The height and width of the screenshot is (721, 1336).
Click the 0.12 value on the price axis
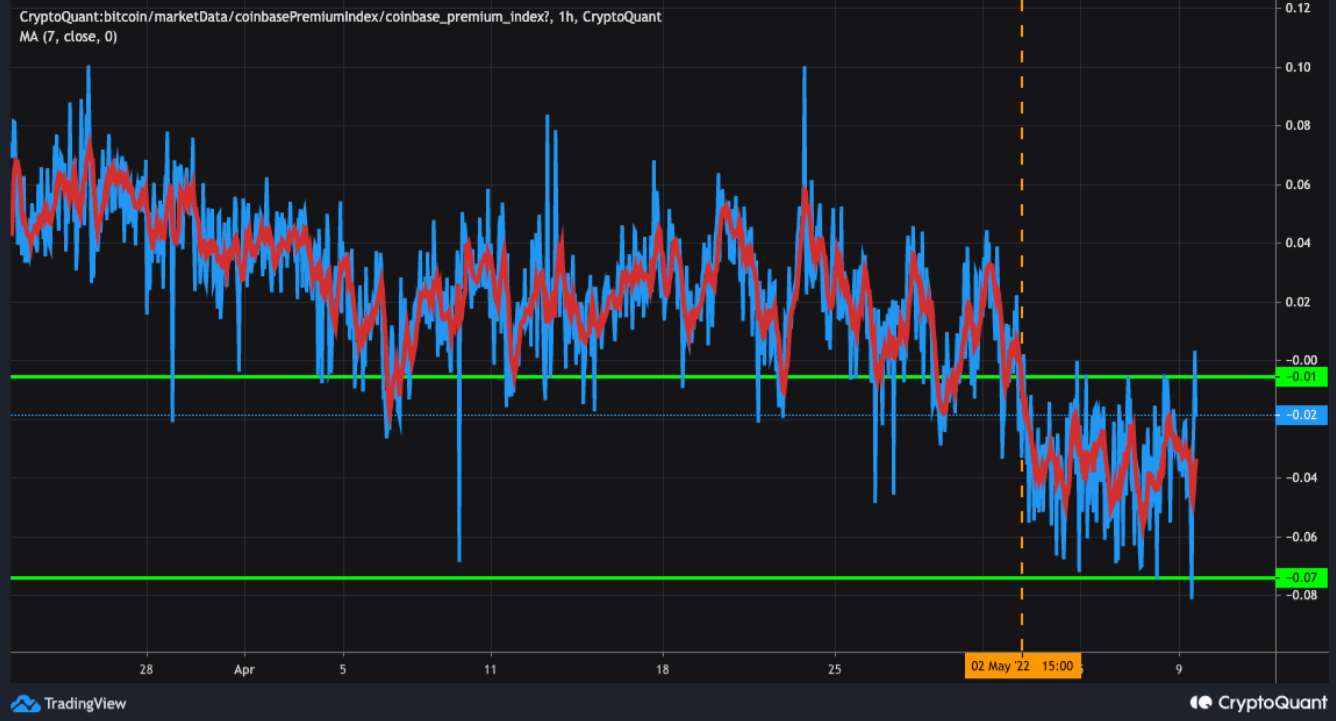(x=1297, y=8)
